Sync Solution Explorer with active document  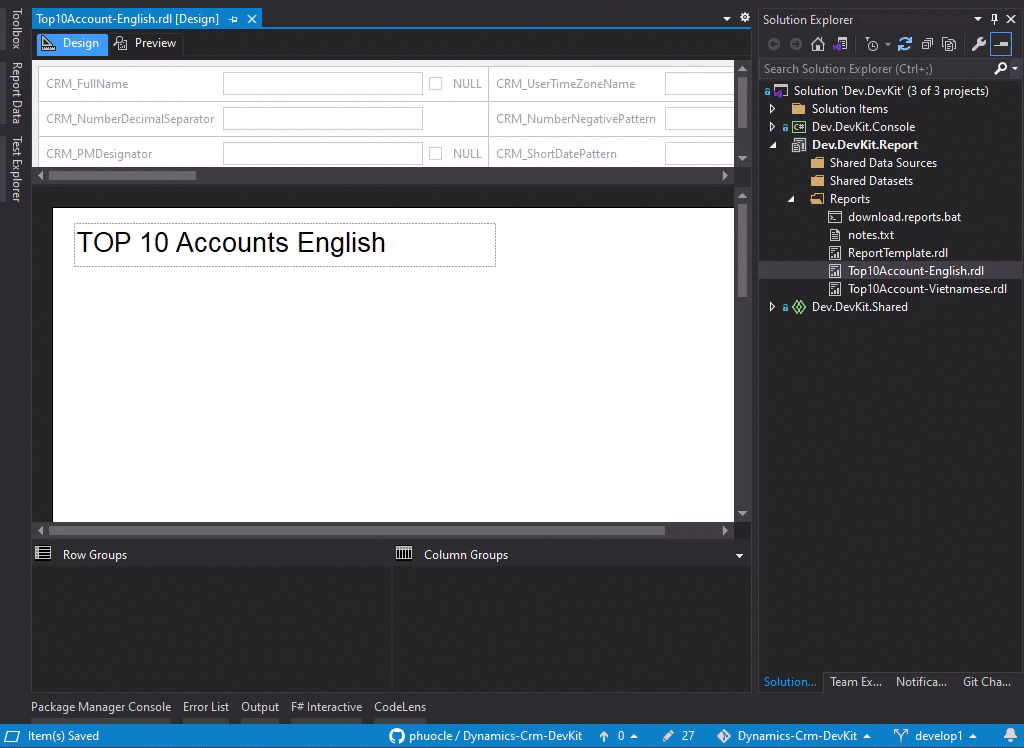pyautogui.click(x=838, y=45)
